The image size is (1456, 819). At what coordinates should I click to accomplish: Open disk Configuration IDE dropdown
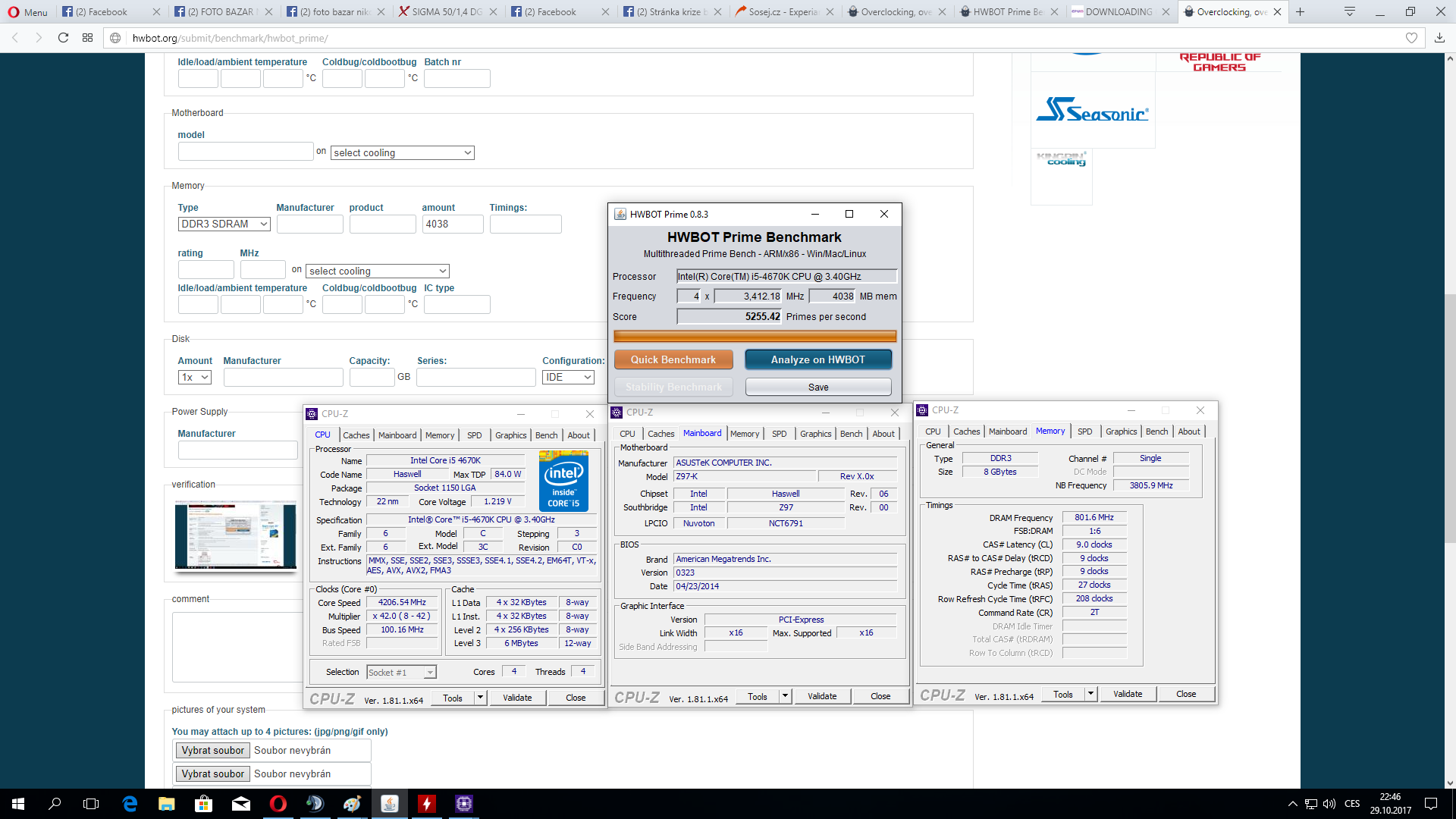pos(568,378)
